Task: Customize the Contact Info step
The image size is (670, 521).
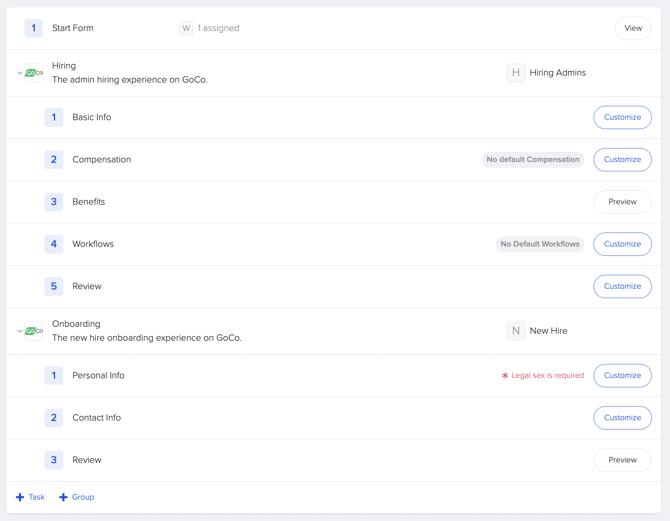Action: [x=622, y=418]
